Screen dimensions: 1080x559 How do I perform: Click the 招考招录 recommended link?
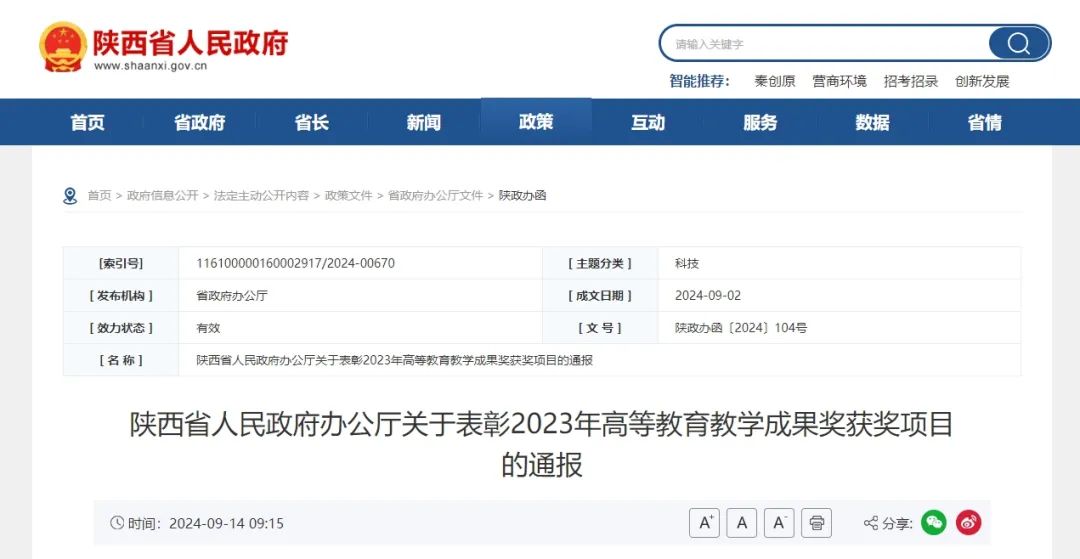click(911, 81)
